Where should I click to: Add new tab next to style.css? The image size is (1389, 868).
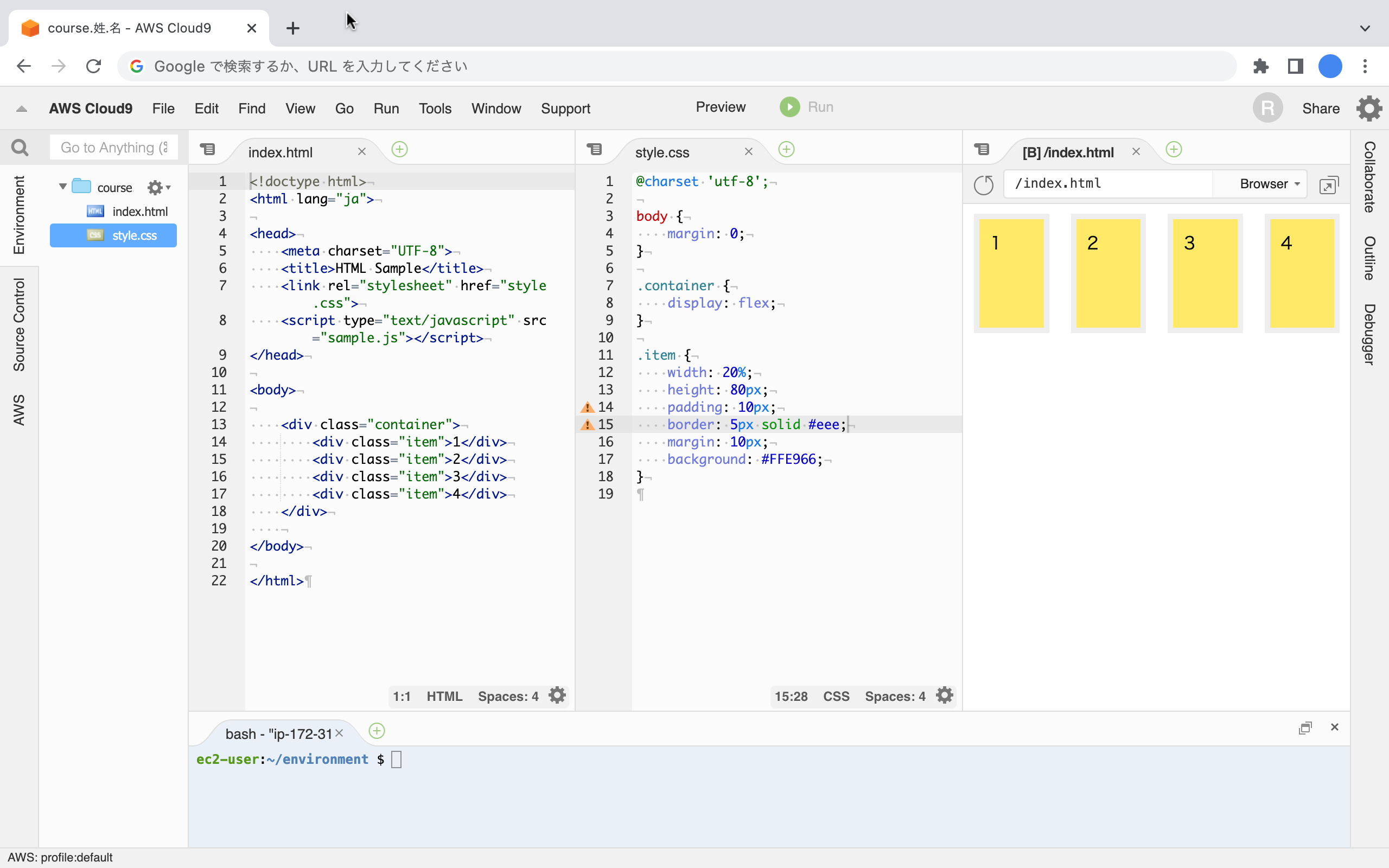click(786, 149)
